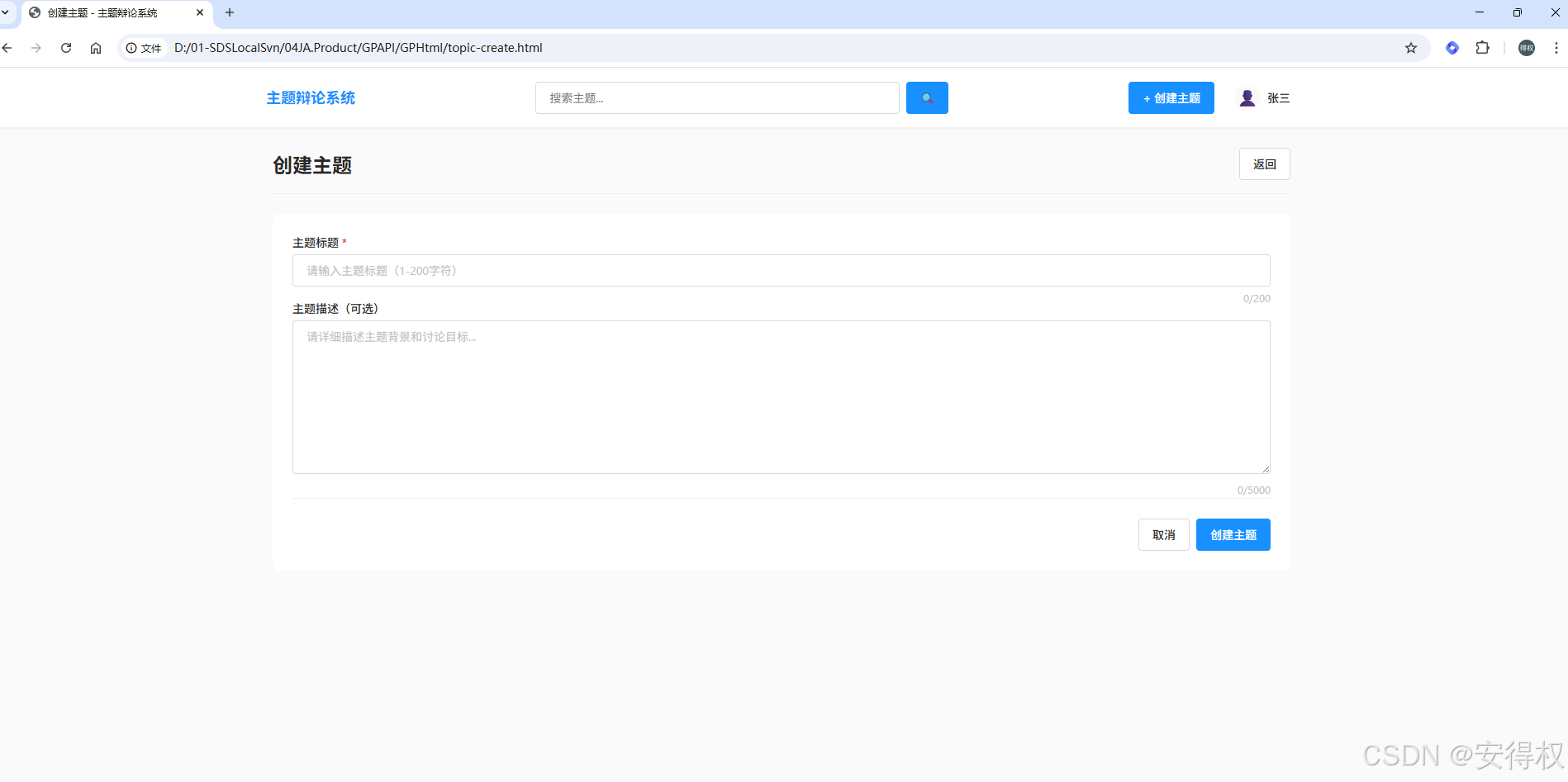The height and width of the screenshot is (782, 1568).
Task: Click the 主题标题 field label
Action: 320,243
